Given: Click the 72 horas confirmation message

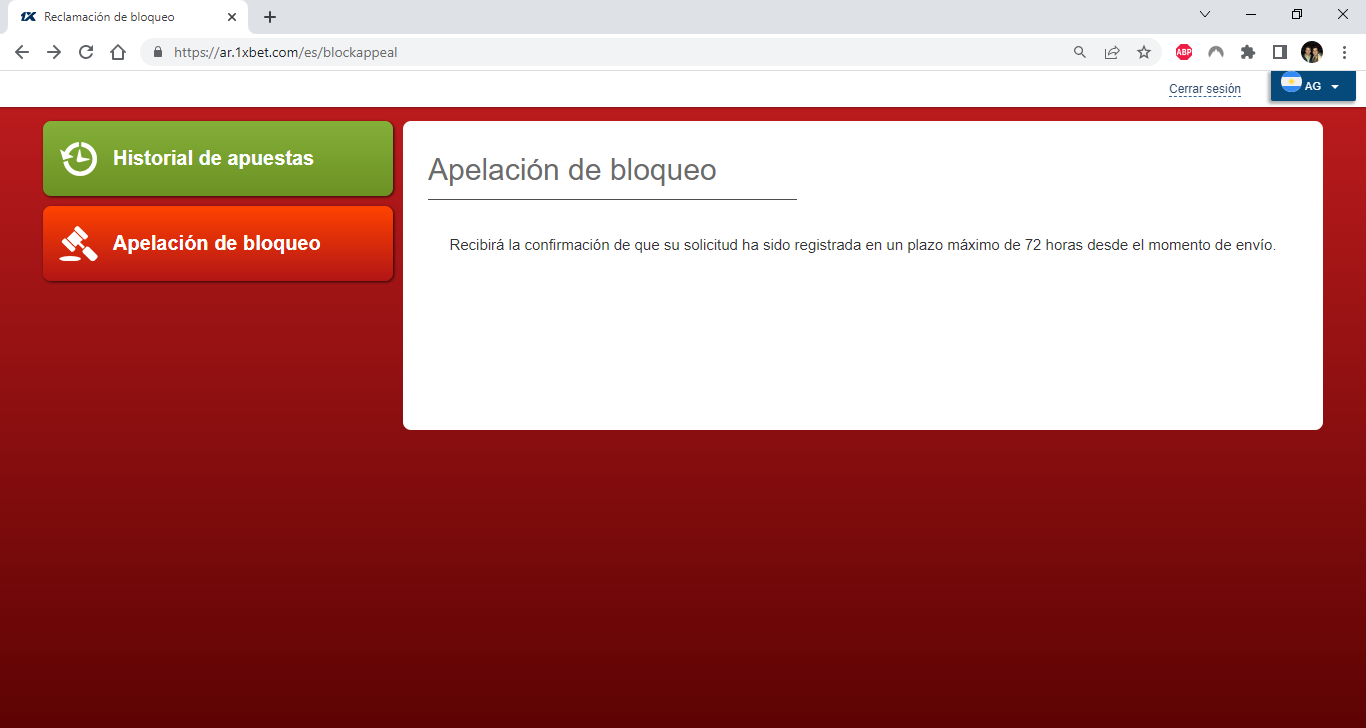Looking at the screenshot, I should (x=863, y=245).
